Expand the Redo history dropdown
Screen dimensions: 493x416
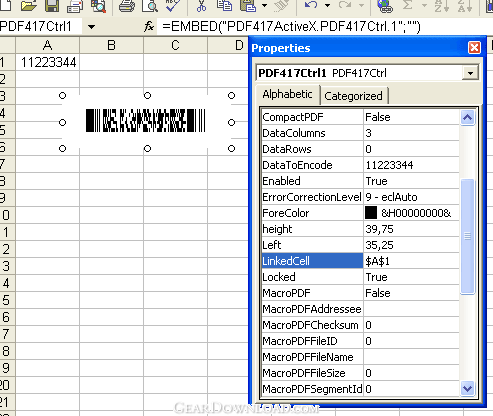[361, 5]
